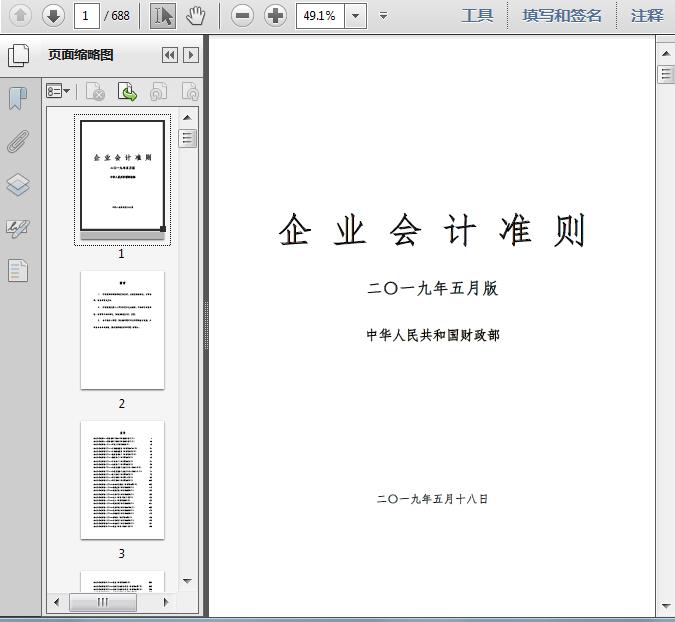Click the rotate pages clockwise icon
Screen dimensions: 675x622
point(190,92)
